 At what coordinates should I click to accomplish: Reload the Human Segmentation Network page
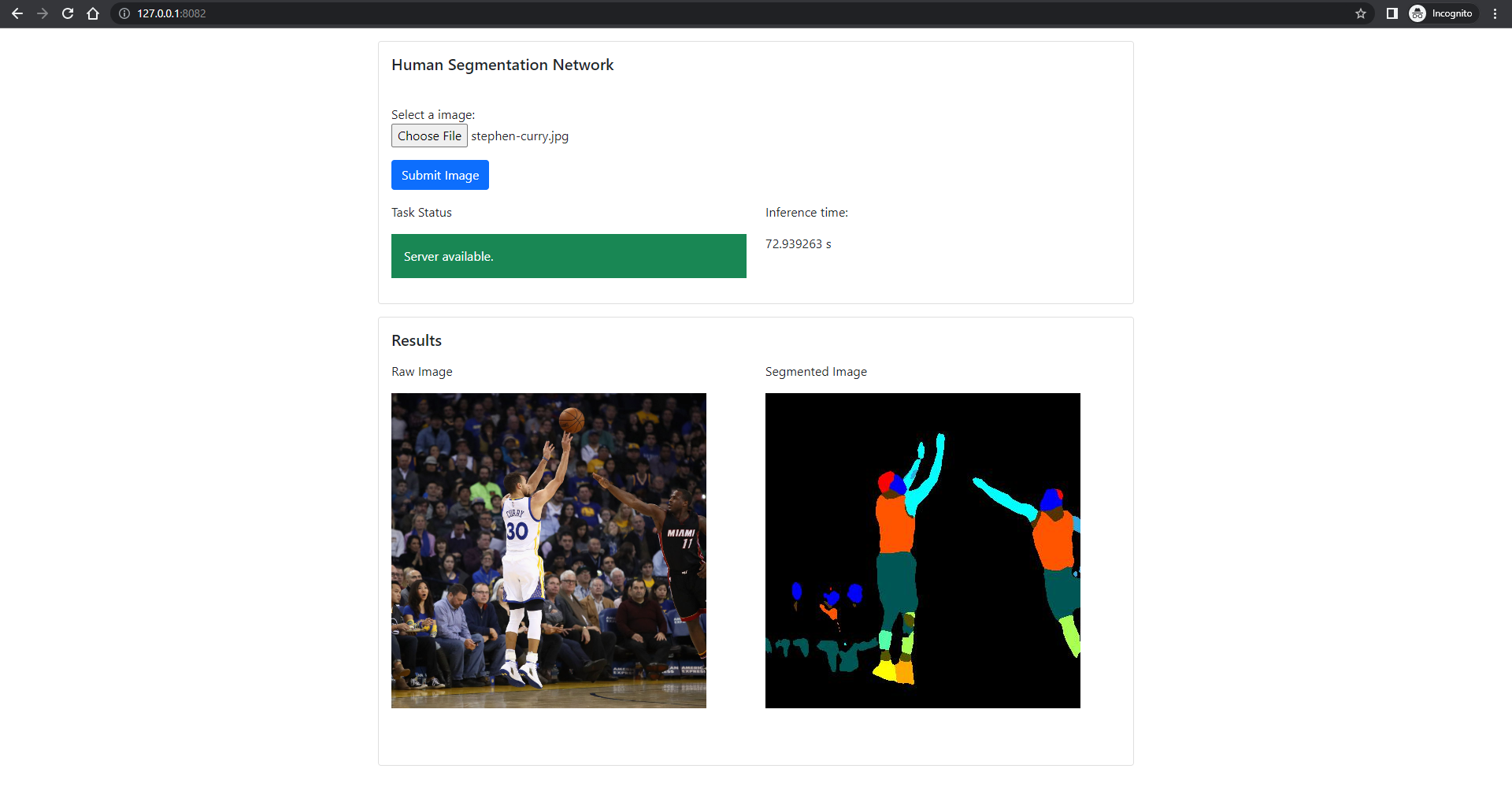68,13
